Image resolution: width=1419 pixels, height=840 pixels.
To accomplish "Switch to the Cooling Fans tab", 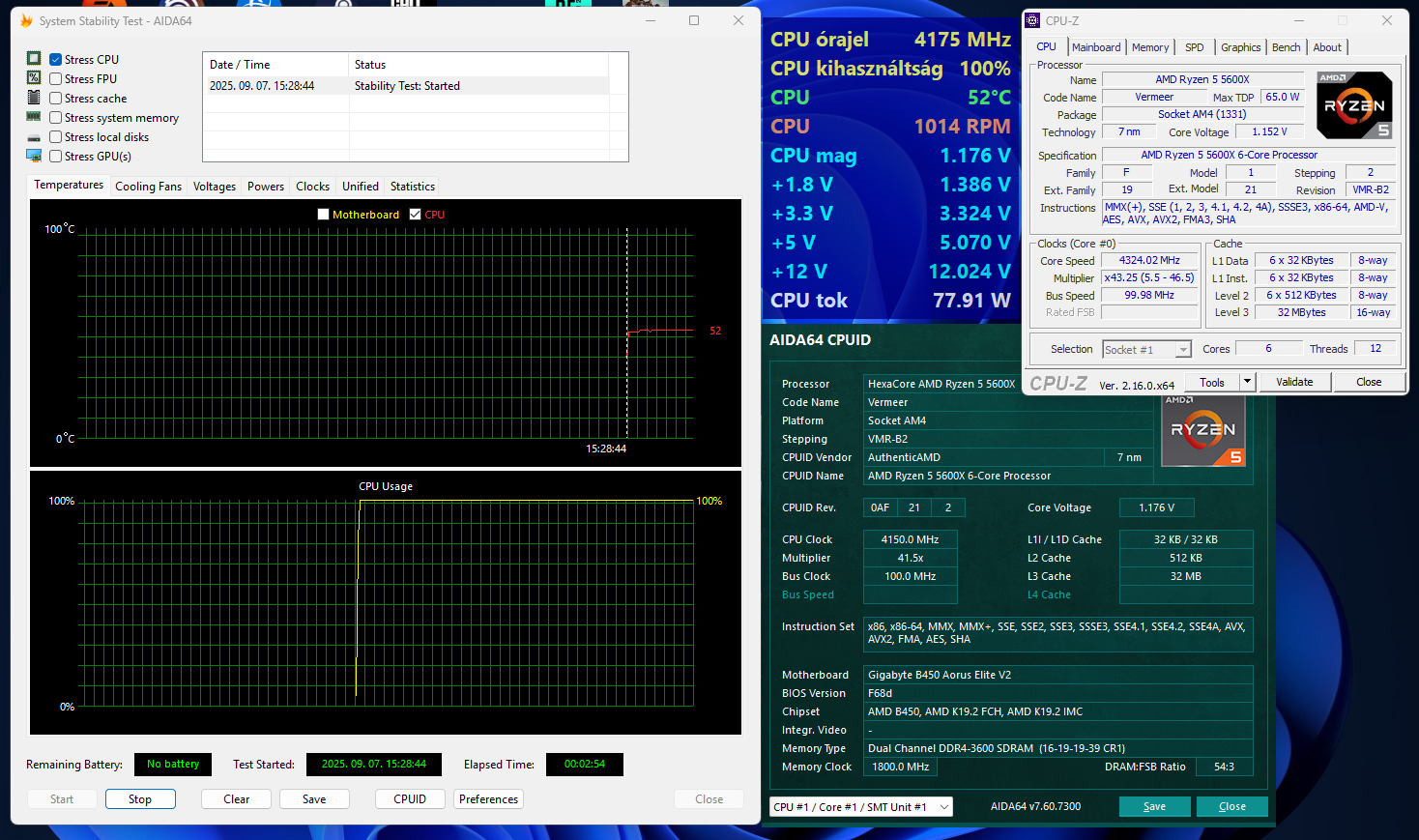I will pos(148,187).
